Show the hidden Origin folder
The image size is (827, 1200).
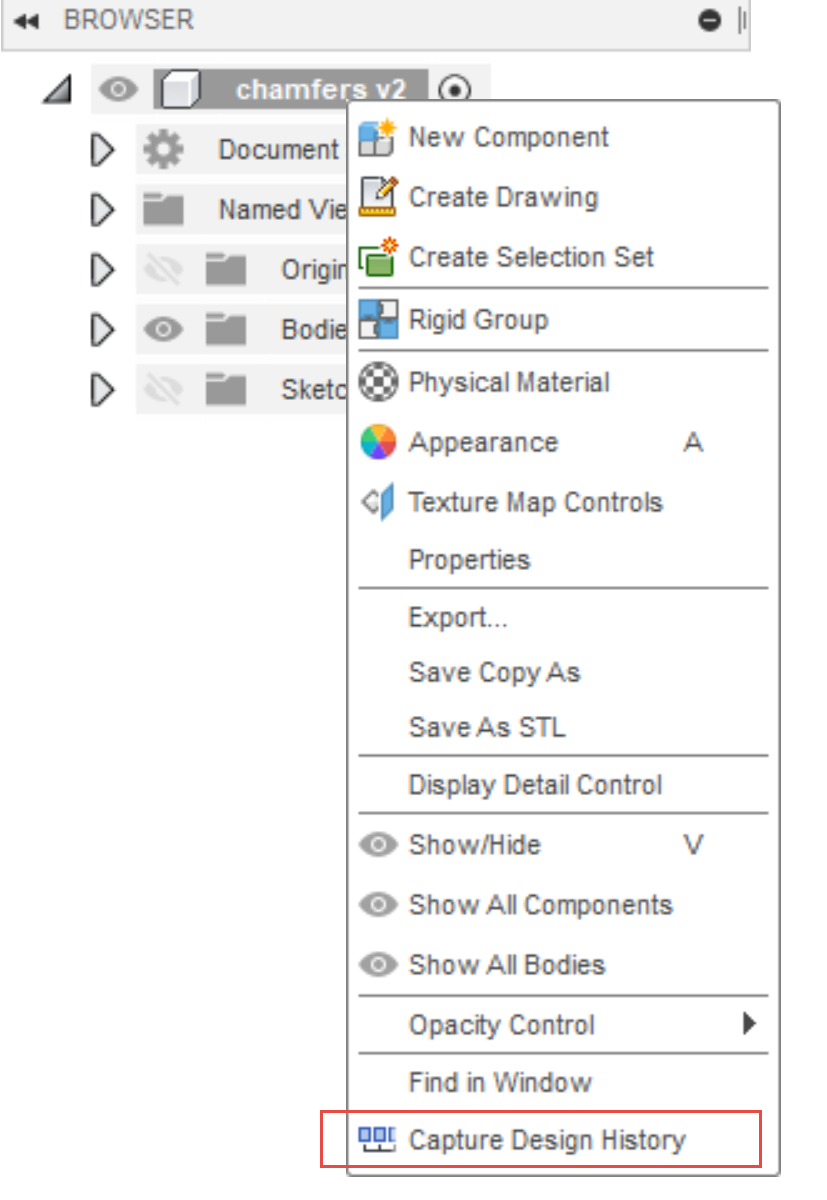[x=162, y=270]
